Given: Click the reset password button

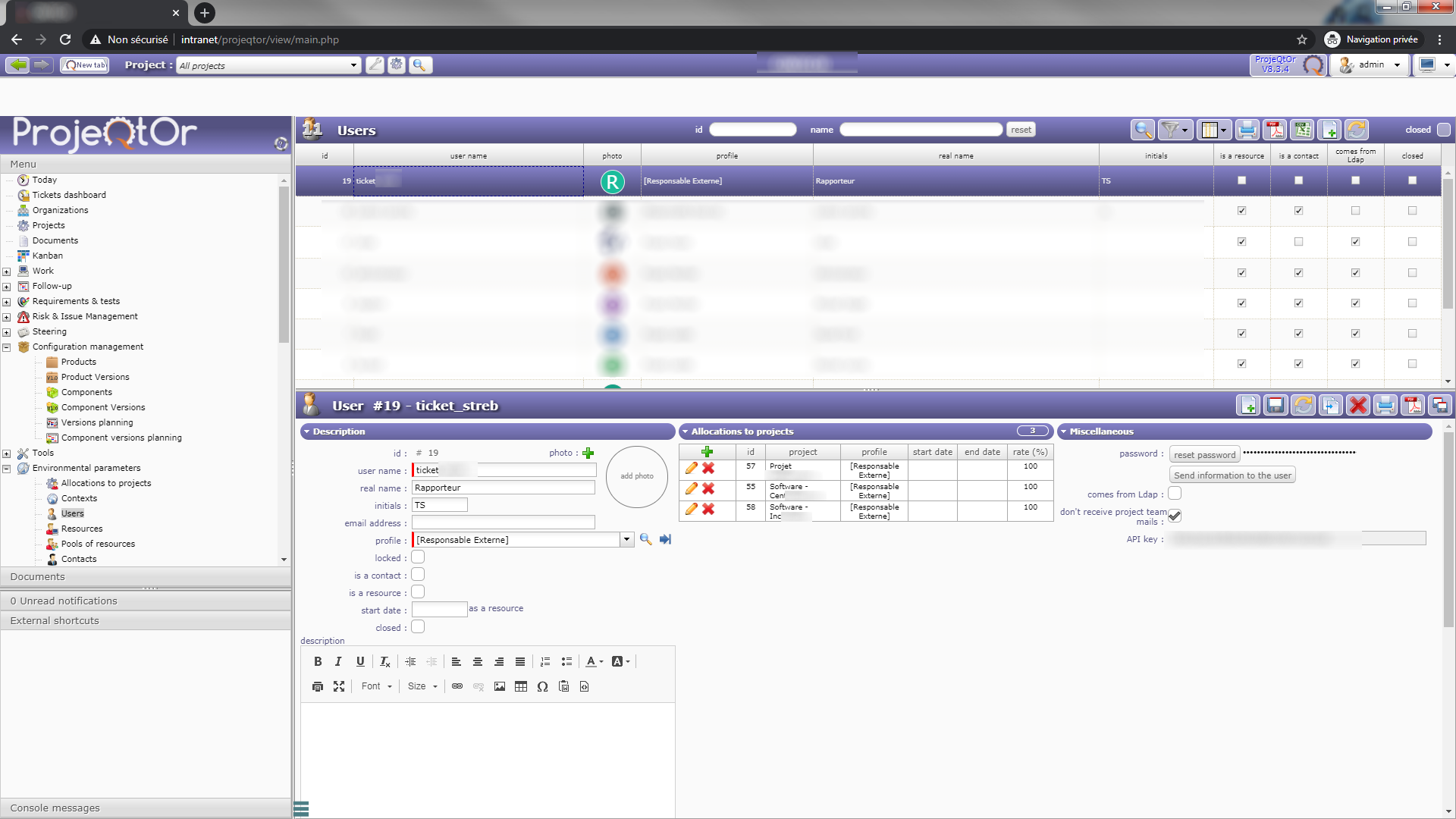Looking at the screenshot, I should 1204,455.
